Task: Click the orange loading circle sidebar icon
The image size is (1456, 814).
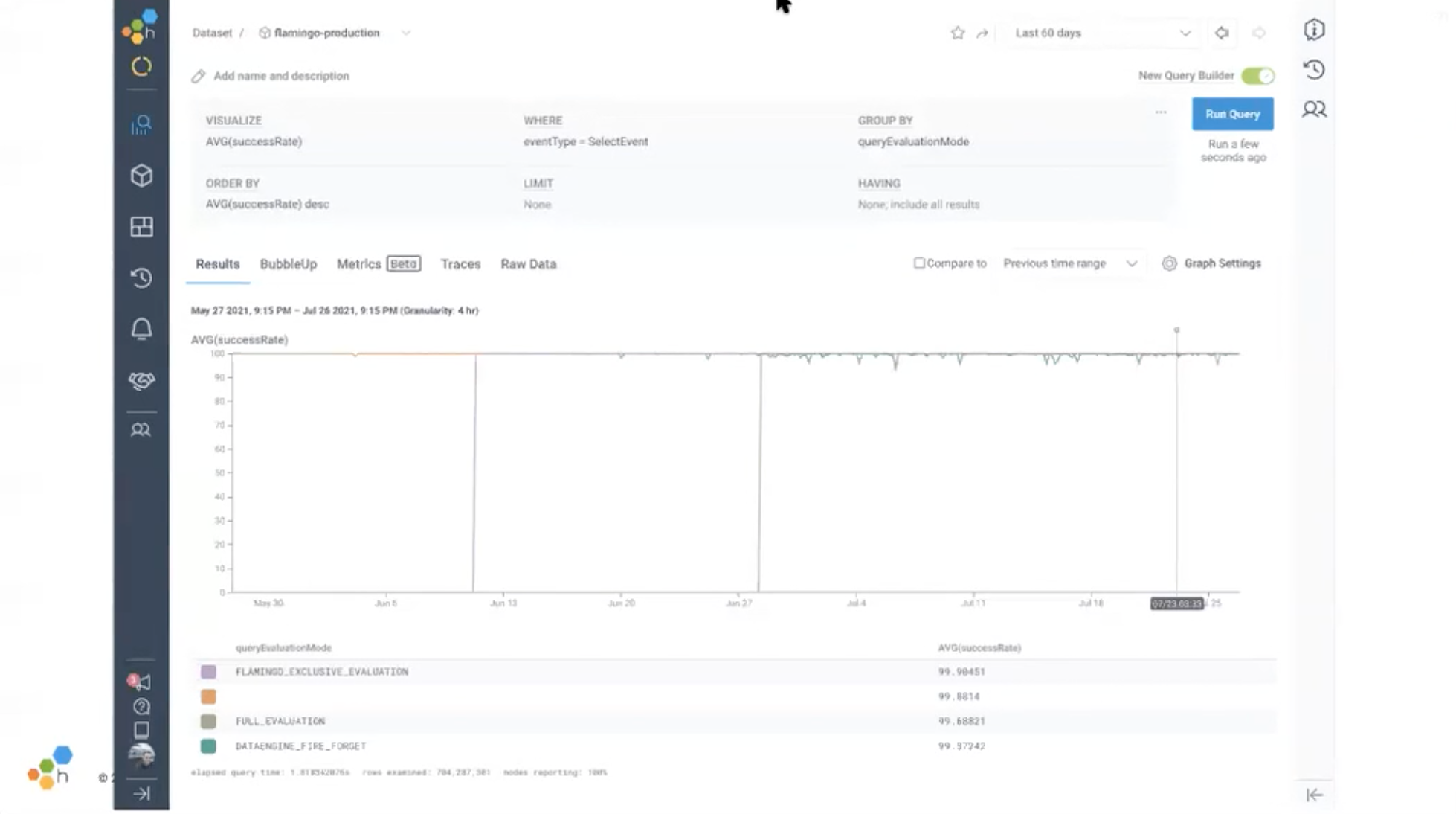Action: (141, 67)
